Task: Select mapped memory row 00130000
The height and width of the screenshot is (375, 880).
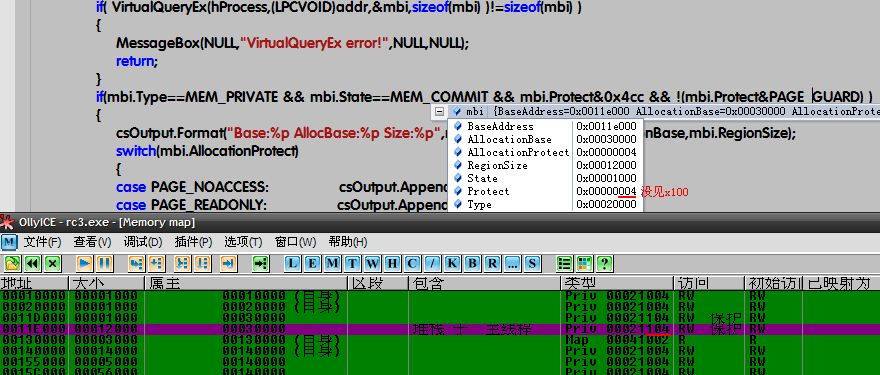Action: coord(440,339)
